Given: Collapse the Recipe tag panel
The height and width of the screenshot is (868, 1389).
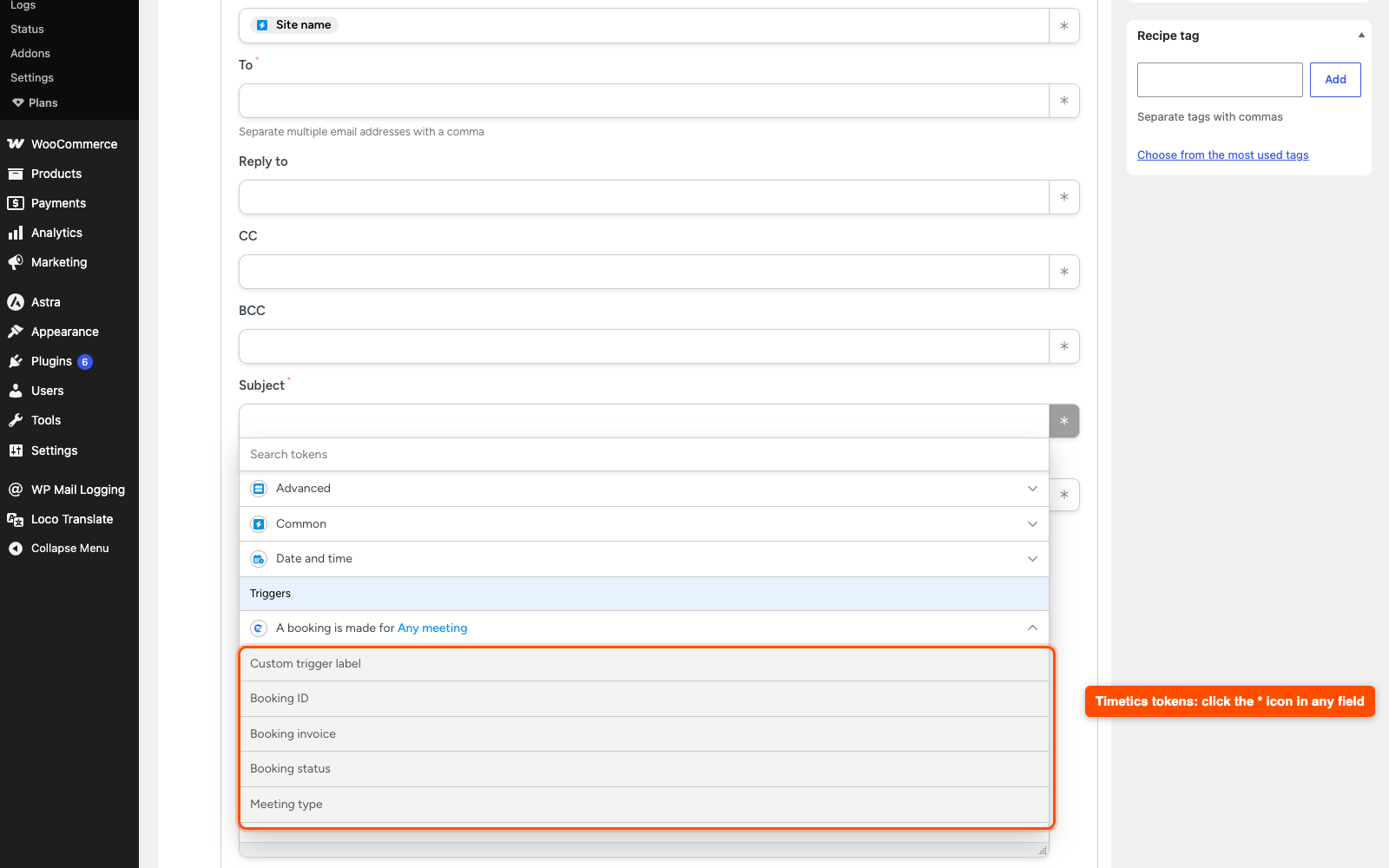Looking at the screenshot, I should pos(1361,36).
